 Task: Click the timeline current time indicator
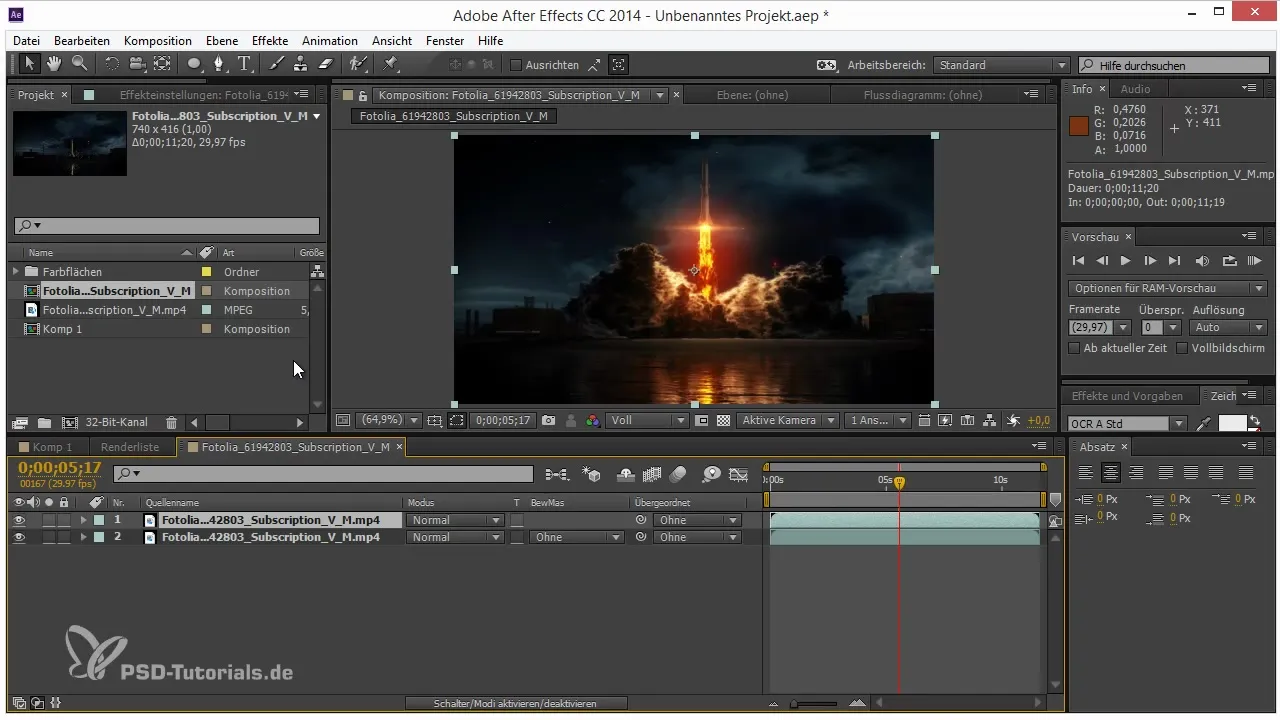point(899,482)
